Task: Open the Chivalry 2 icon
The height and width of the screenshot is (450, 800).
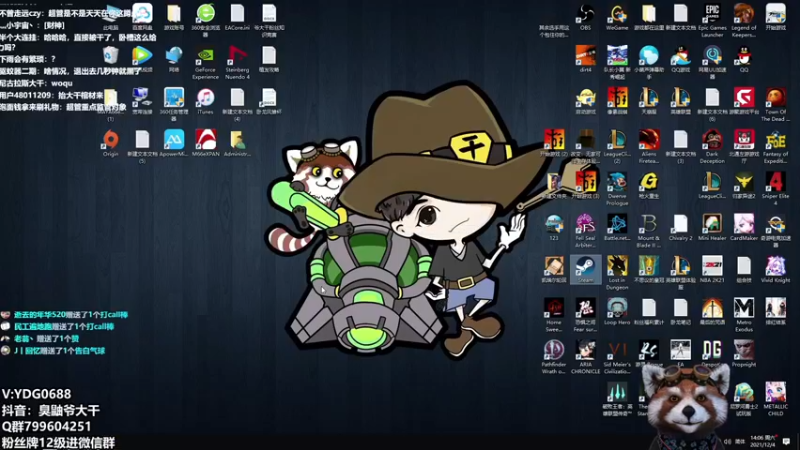Action: click(x=681, y=227)
